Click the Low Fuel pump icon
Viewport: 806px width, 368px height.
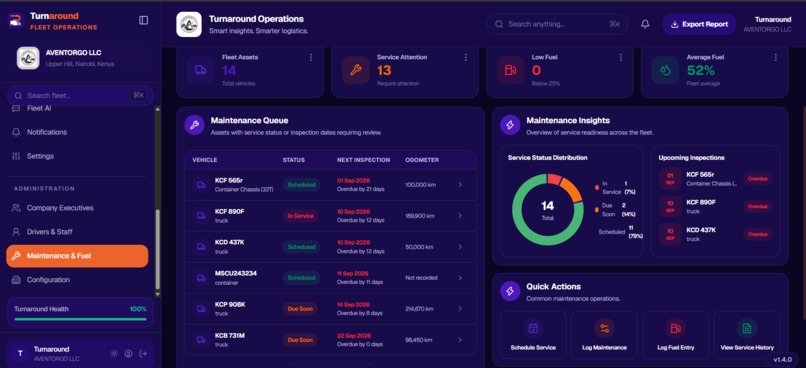510,70
